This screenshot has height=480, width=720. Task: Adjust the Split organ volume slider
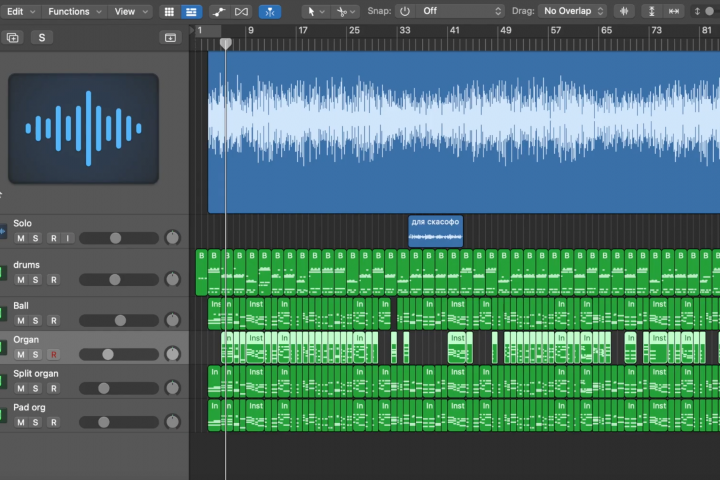[x=119, y=388]
